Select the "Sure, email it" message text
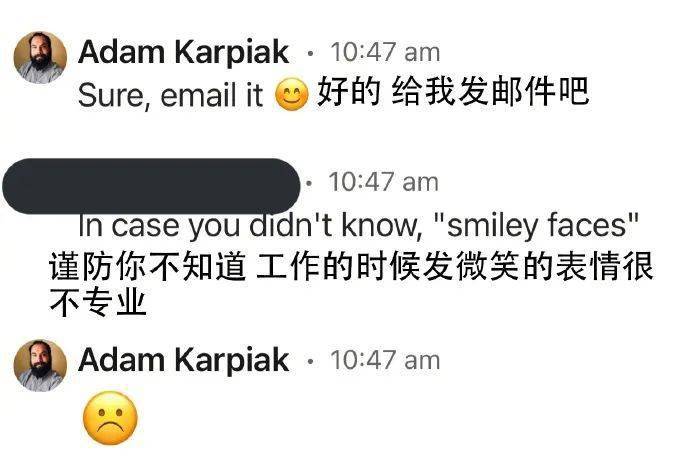The width and height of the screenshot is (690, 458). [170, 95]
